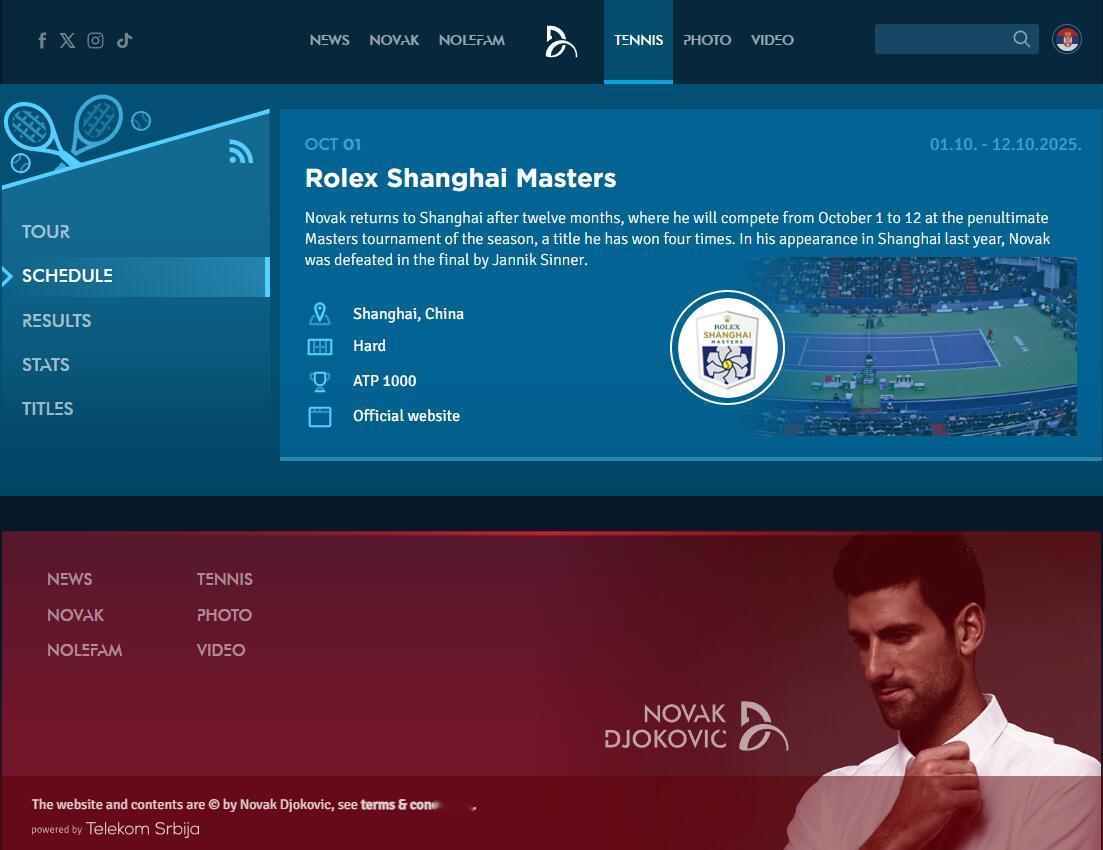This screenshot has height=850, width=1103.
Task: Select the TENNIS tab in top navigation
Action: click(x=638, y=40)
